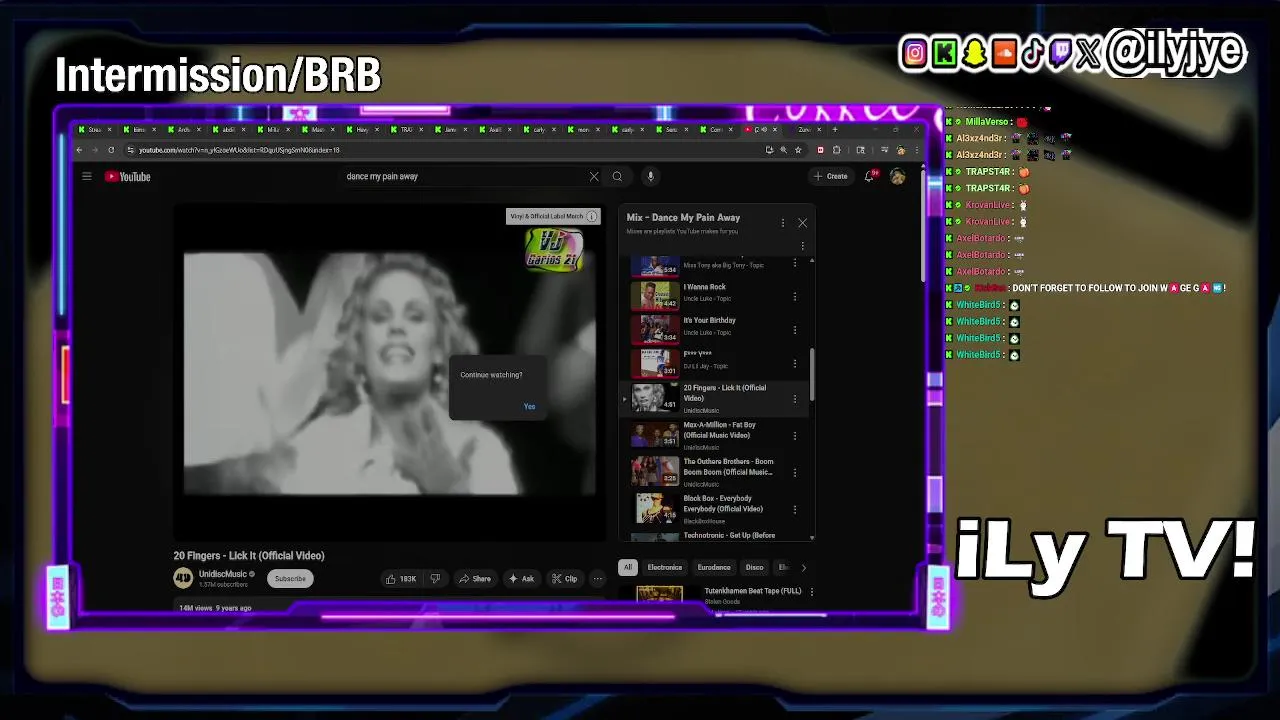This screenshot has width=1280, height=720.
Task: Show more filter chips with right arrow
Action: click(x=803, y=567)
